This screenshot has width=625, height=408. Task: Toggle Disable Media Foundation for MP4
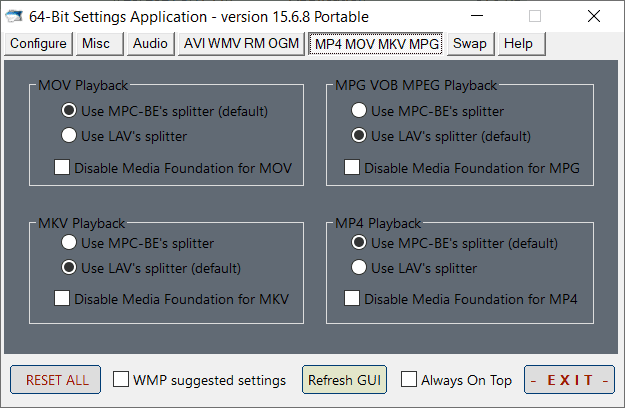click(352, 298)
